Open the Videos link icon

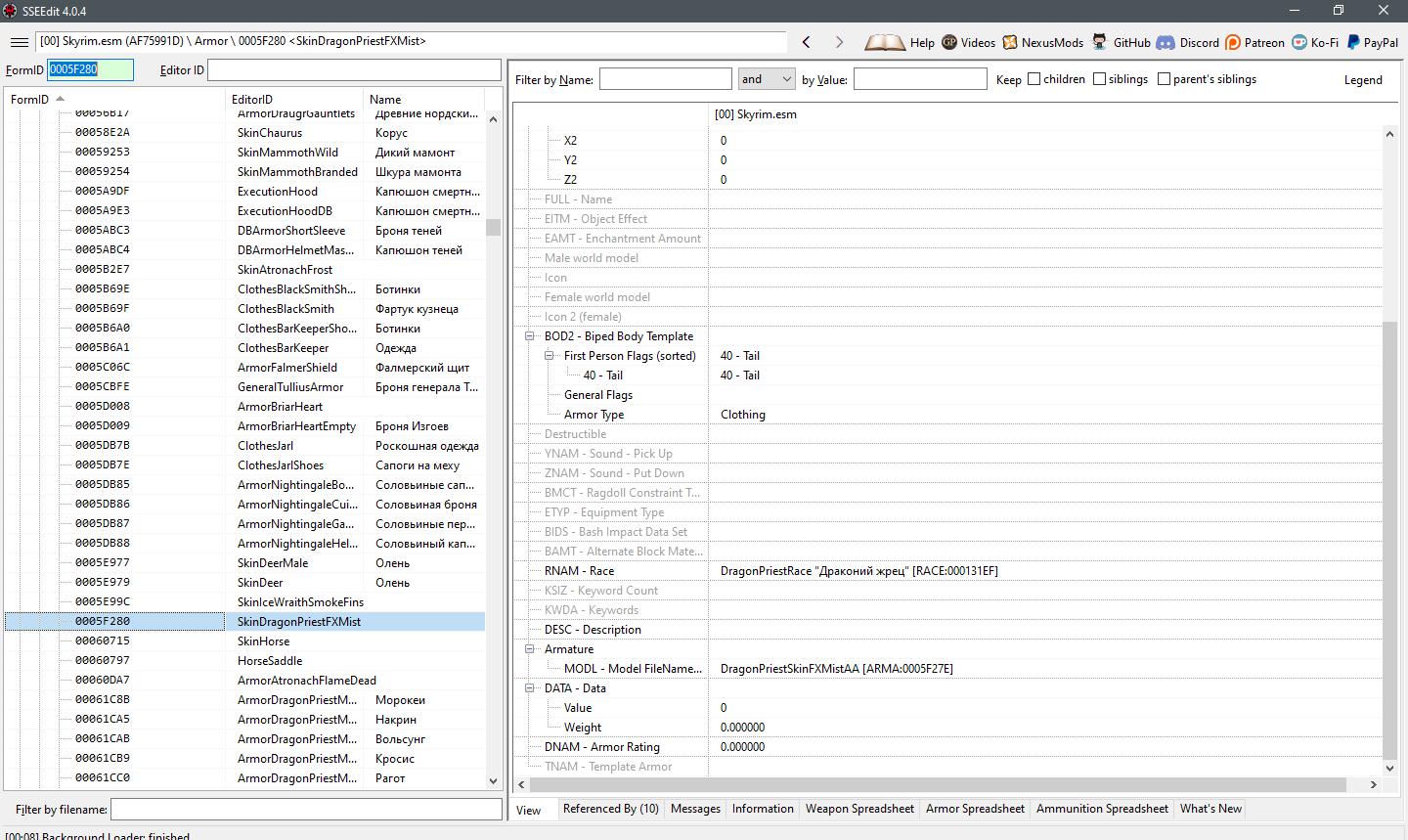pyautogui.click(x=949, y=42)
